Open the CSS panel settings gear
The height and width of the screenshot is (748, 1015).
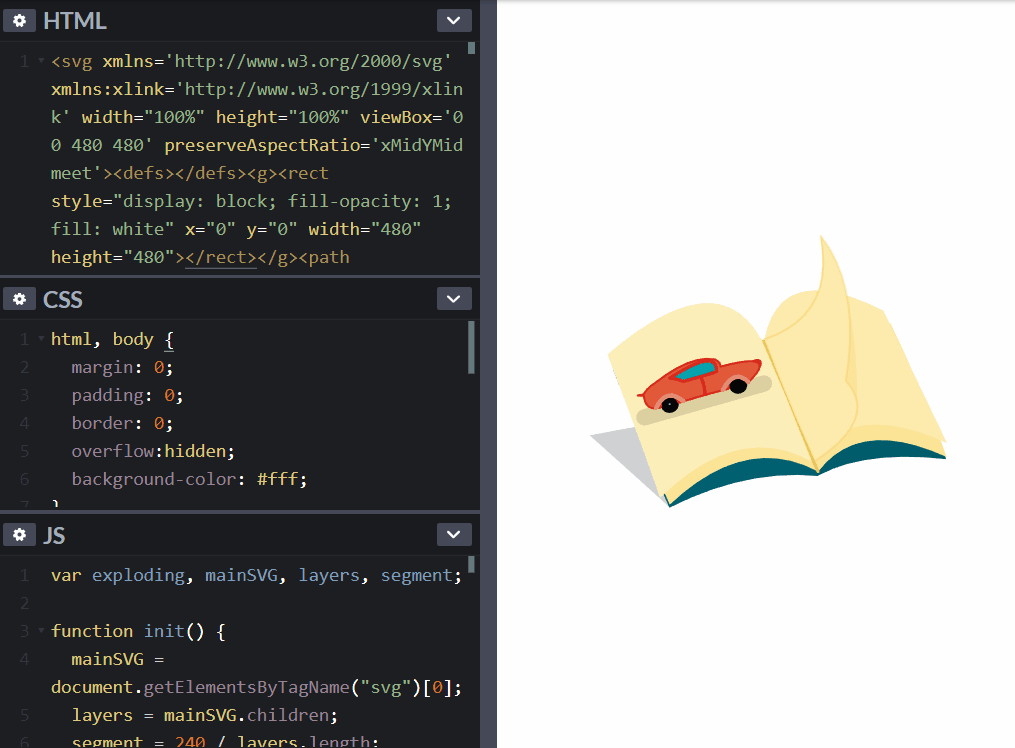tap(19, 298)
